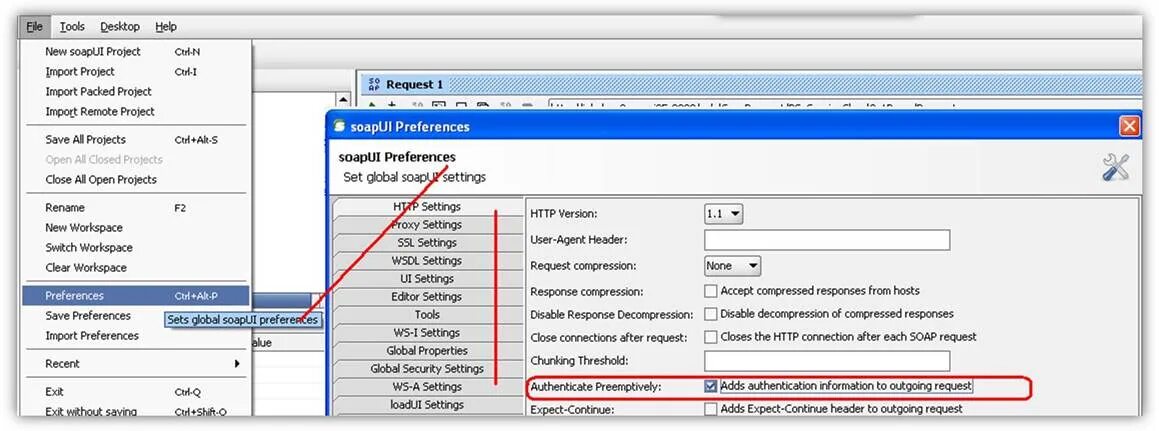Viewport: 1159px width, 431px height.
Task: Open WS-I Settings tab
Action: [x=426, y=333]
